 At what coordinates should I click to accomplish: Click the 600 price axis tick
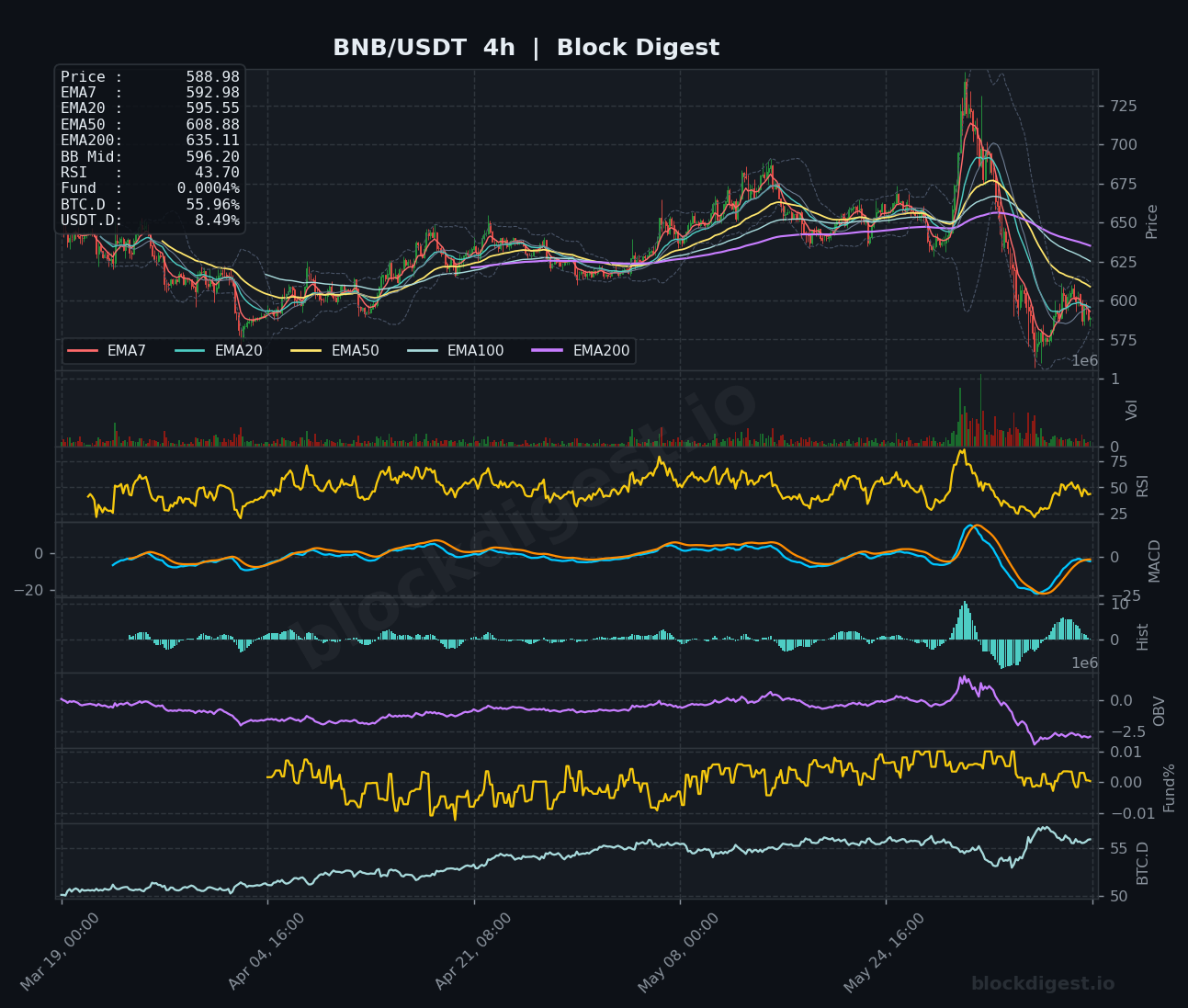(1123, 301)
